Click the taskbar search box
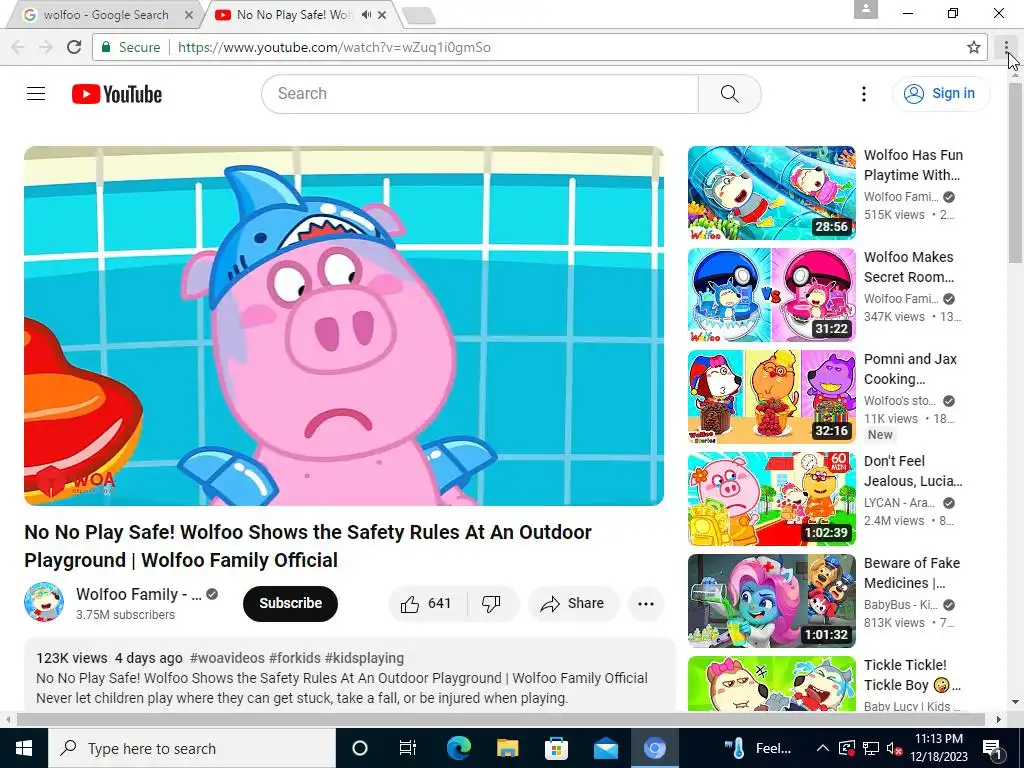The width and height of the screenshot is (1024, 768). [191, 748]
